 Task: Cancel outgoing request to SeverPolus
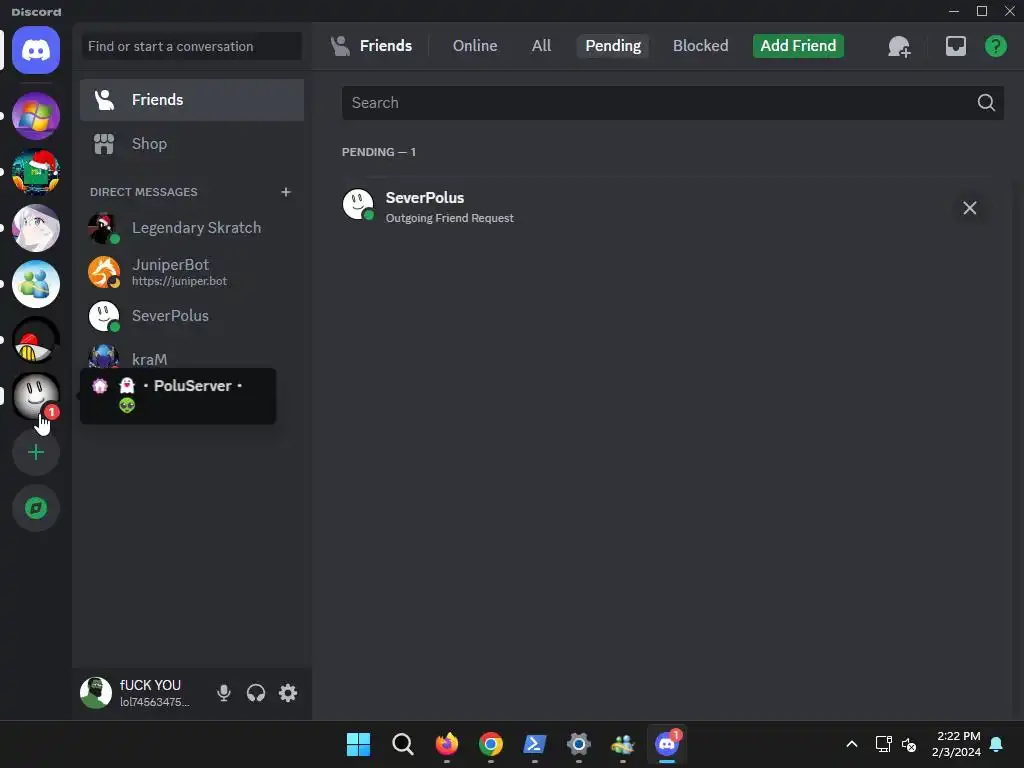(x=970, y=208)
